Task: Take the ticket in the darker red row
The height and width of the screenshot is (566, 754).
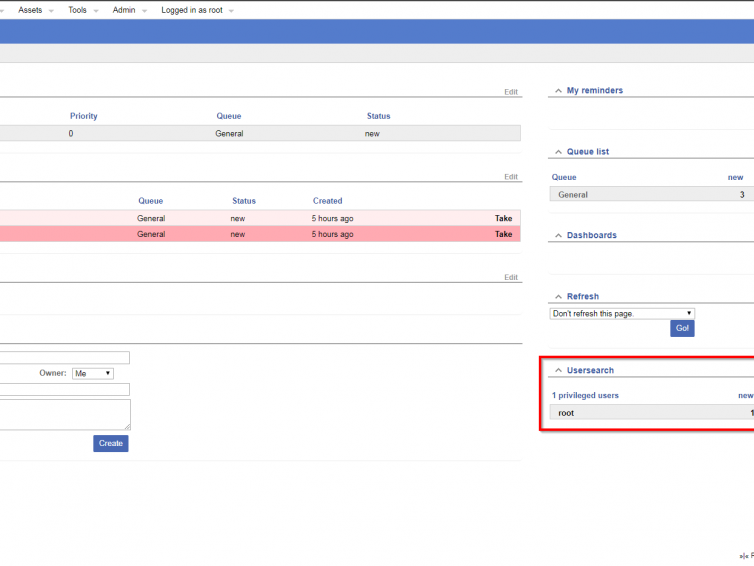Action: tap(503, 234)
